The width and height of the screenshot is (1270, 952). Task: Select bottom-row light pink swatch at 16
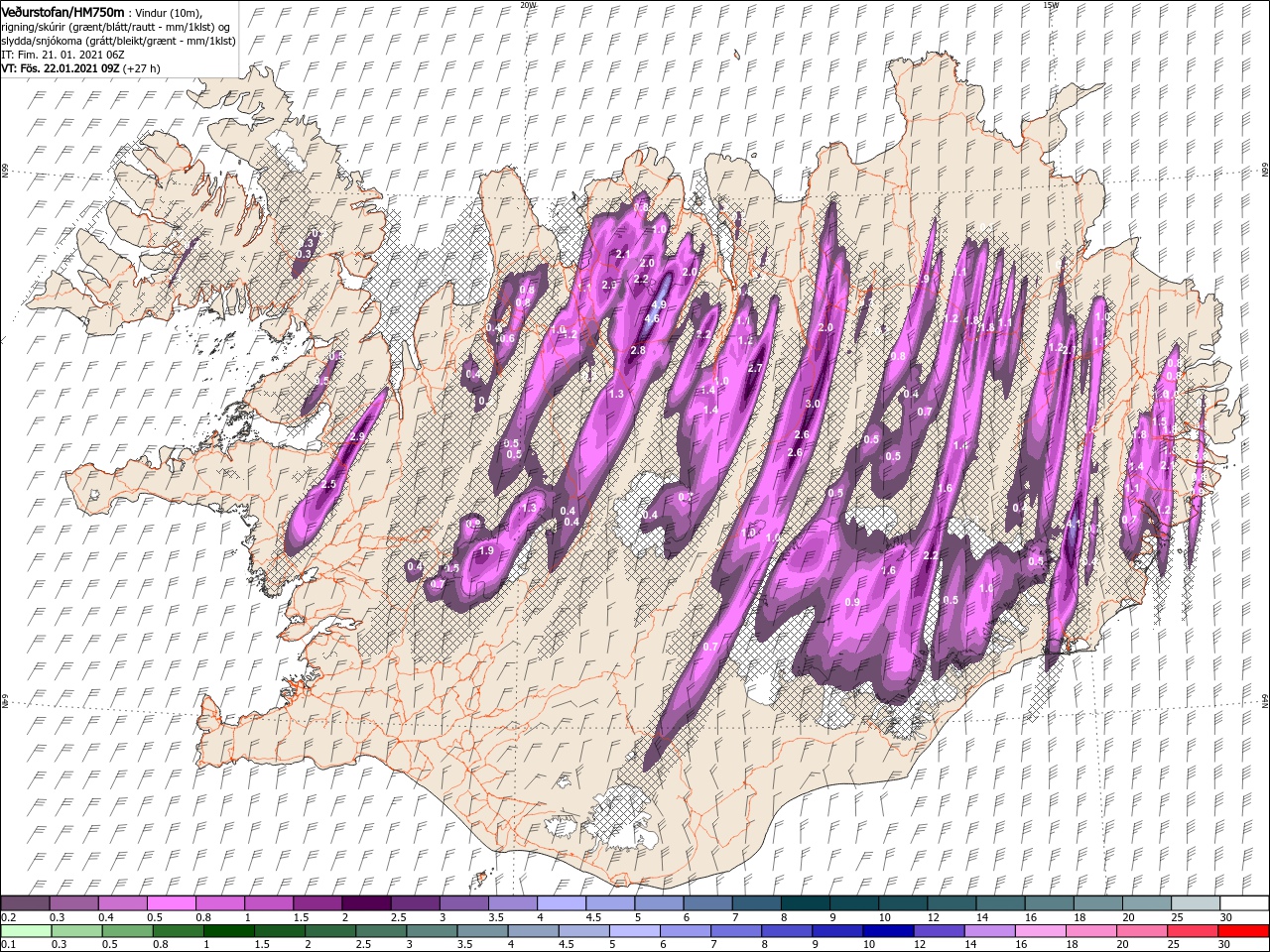point(1041,931)
